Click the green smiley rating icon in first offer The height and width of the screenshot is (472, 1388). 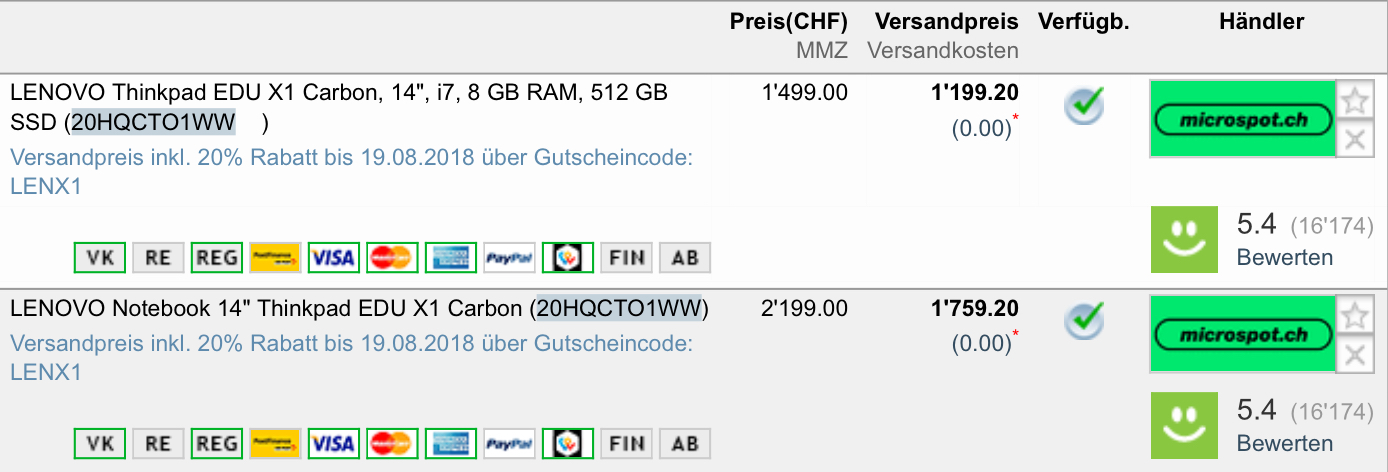coord(1184,240)
